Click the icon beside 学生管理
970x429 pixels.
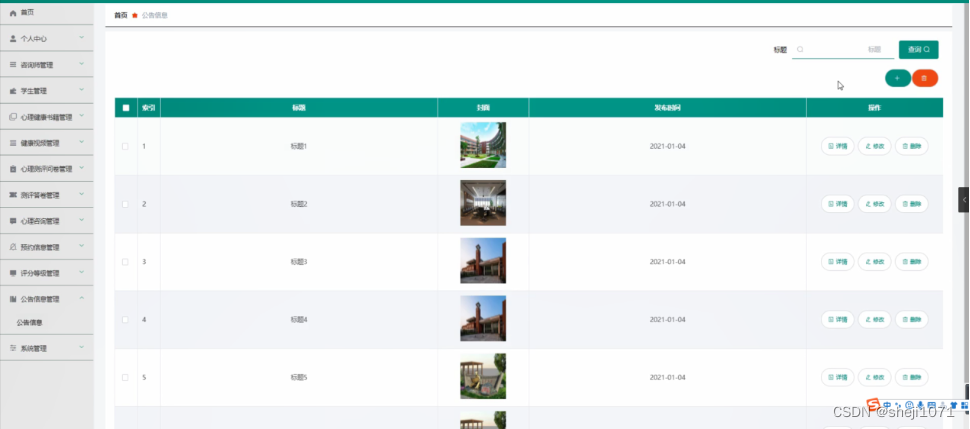[x=13, y=91]
